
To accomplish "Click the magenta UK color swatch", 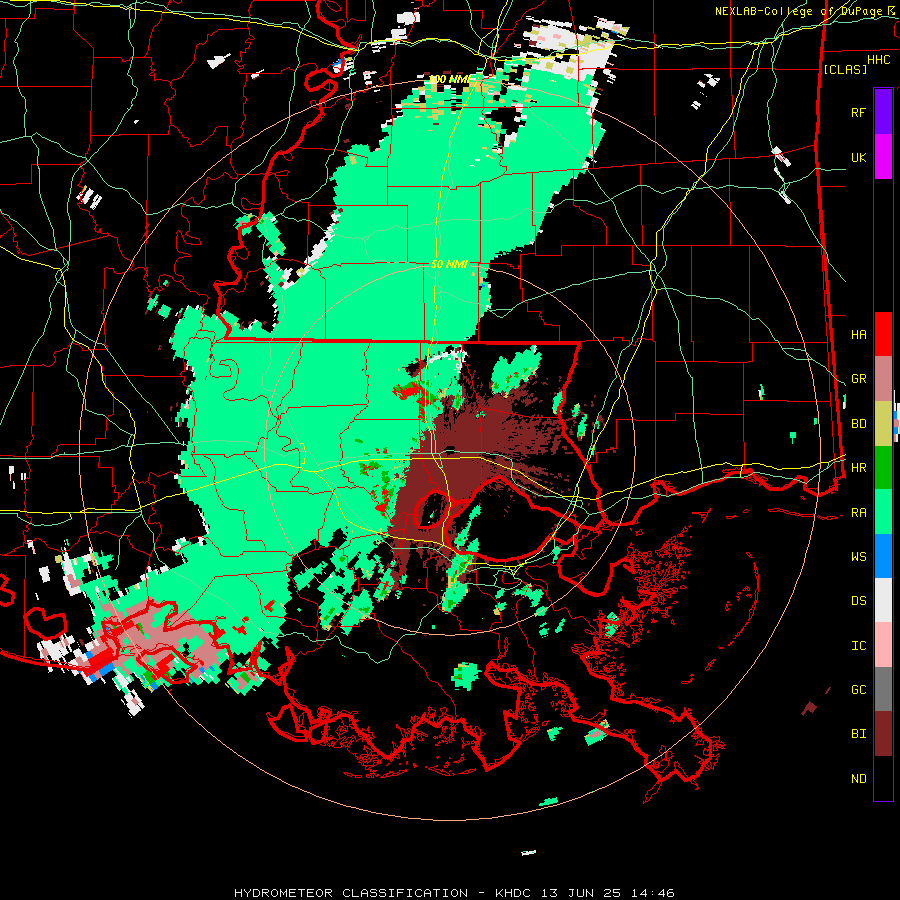I will click(883, 157).
